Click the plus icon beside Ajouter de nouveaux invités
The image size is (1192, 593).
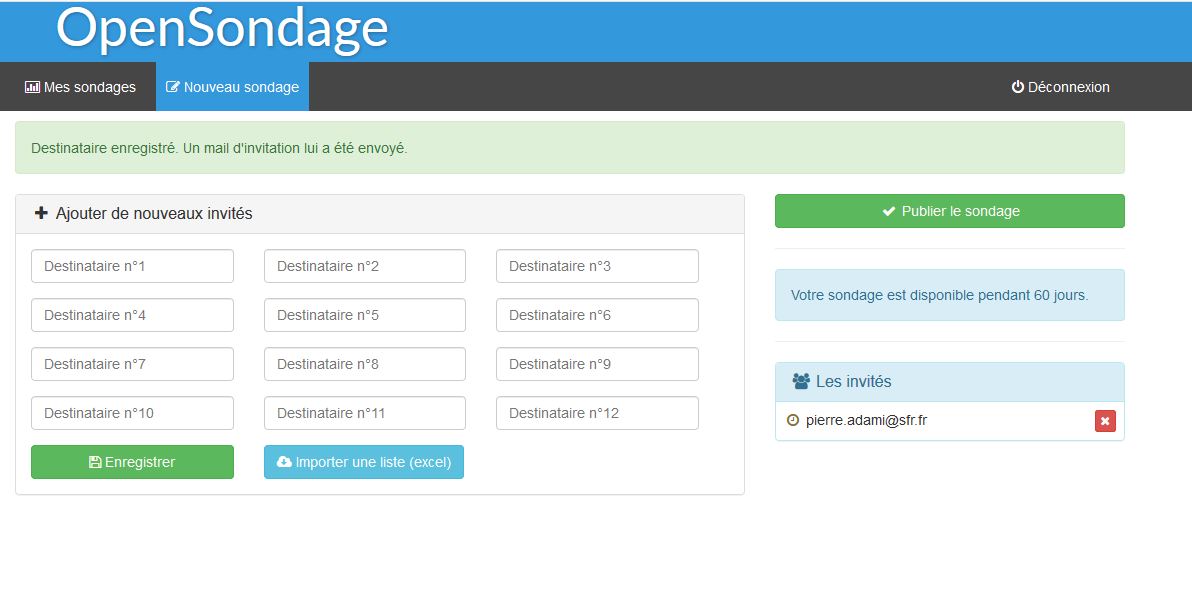click(41, 213)
